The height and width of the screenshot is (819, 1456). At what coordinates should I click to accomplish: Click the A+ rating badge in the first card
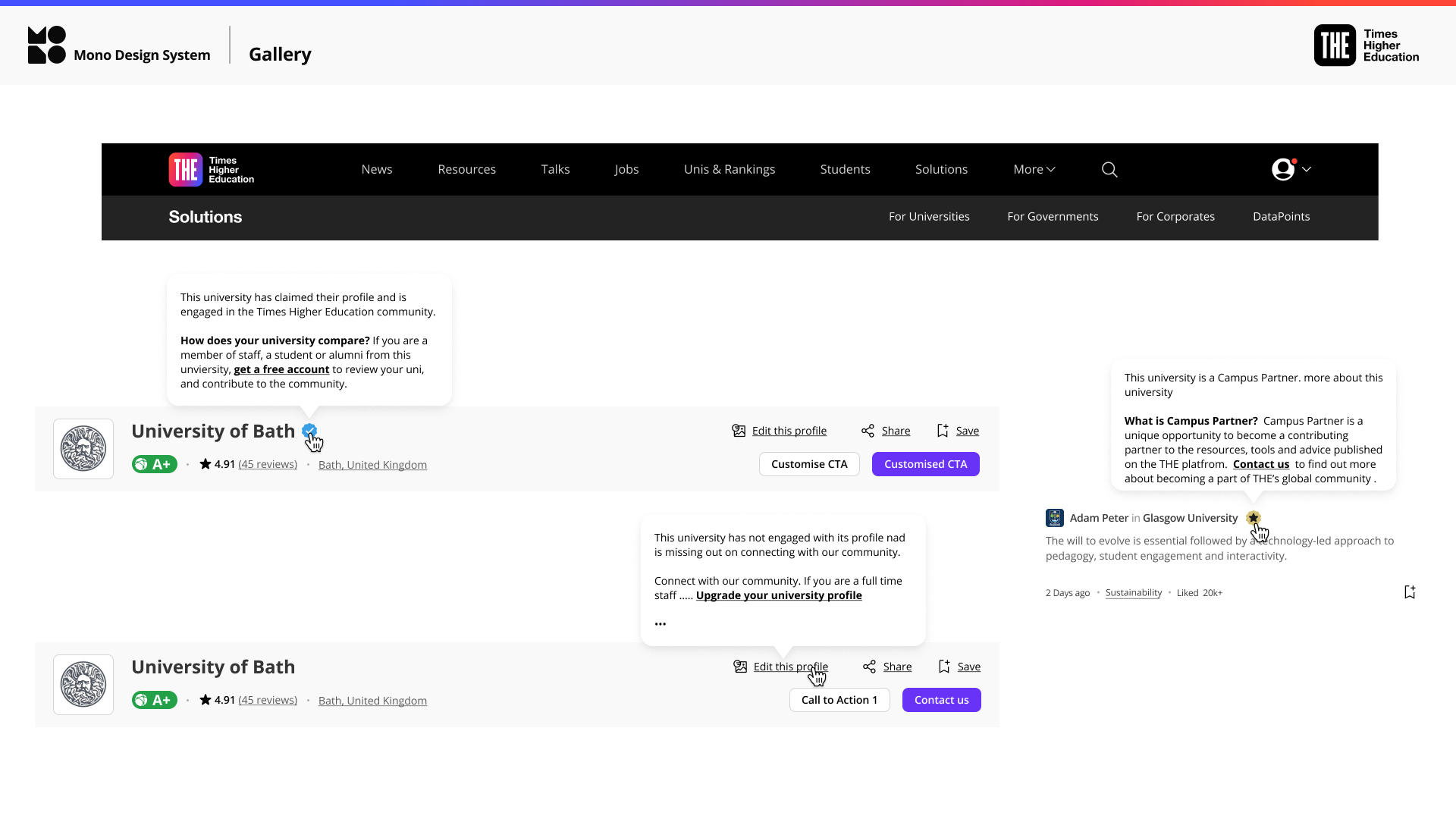point(154,464)
